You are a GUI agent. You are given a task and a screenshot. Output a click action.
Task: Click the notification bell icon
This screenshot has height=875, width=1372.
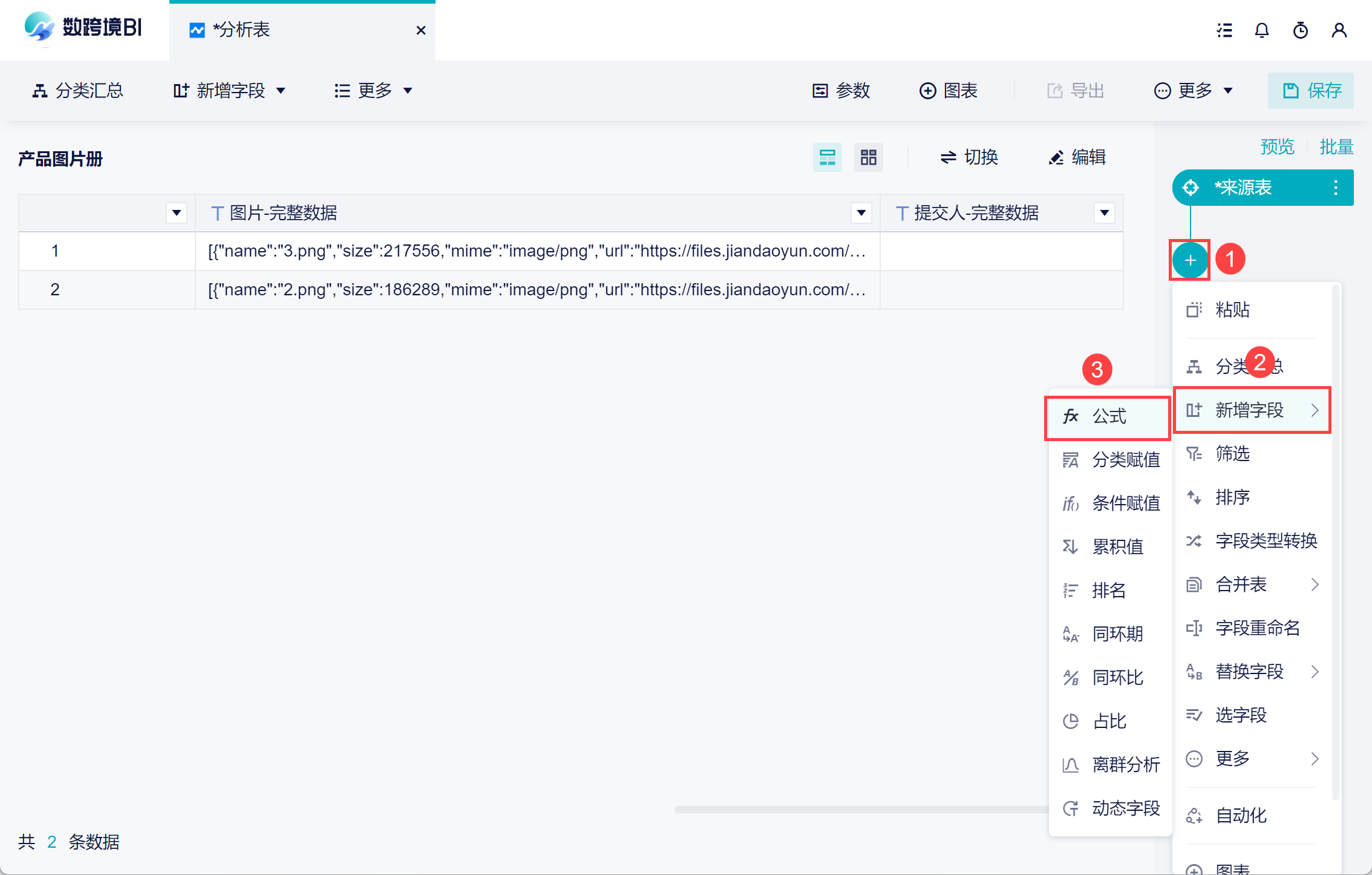(1261, 30)
